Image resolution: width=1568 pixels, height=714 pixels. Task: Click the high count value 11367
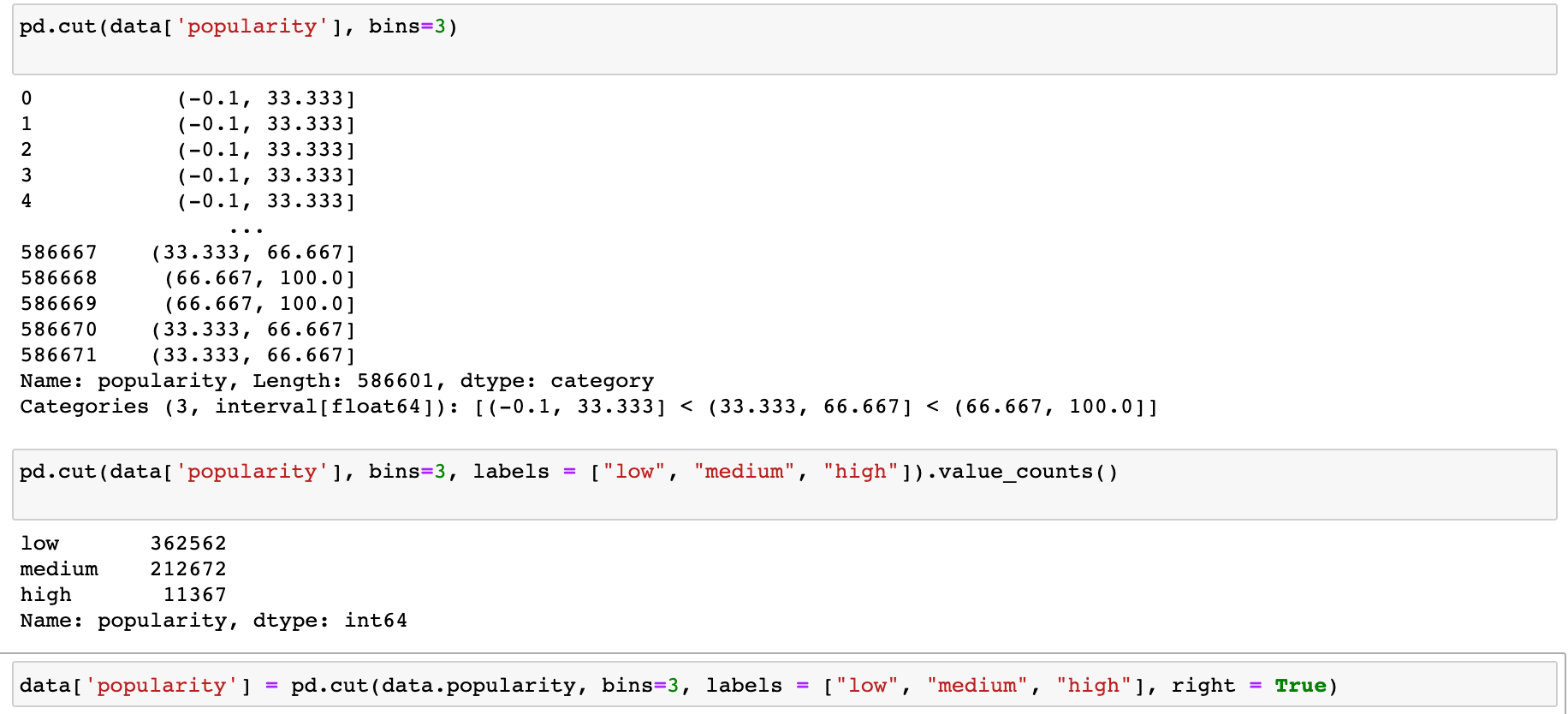click(195, 595)
